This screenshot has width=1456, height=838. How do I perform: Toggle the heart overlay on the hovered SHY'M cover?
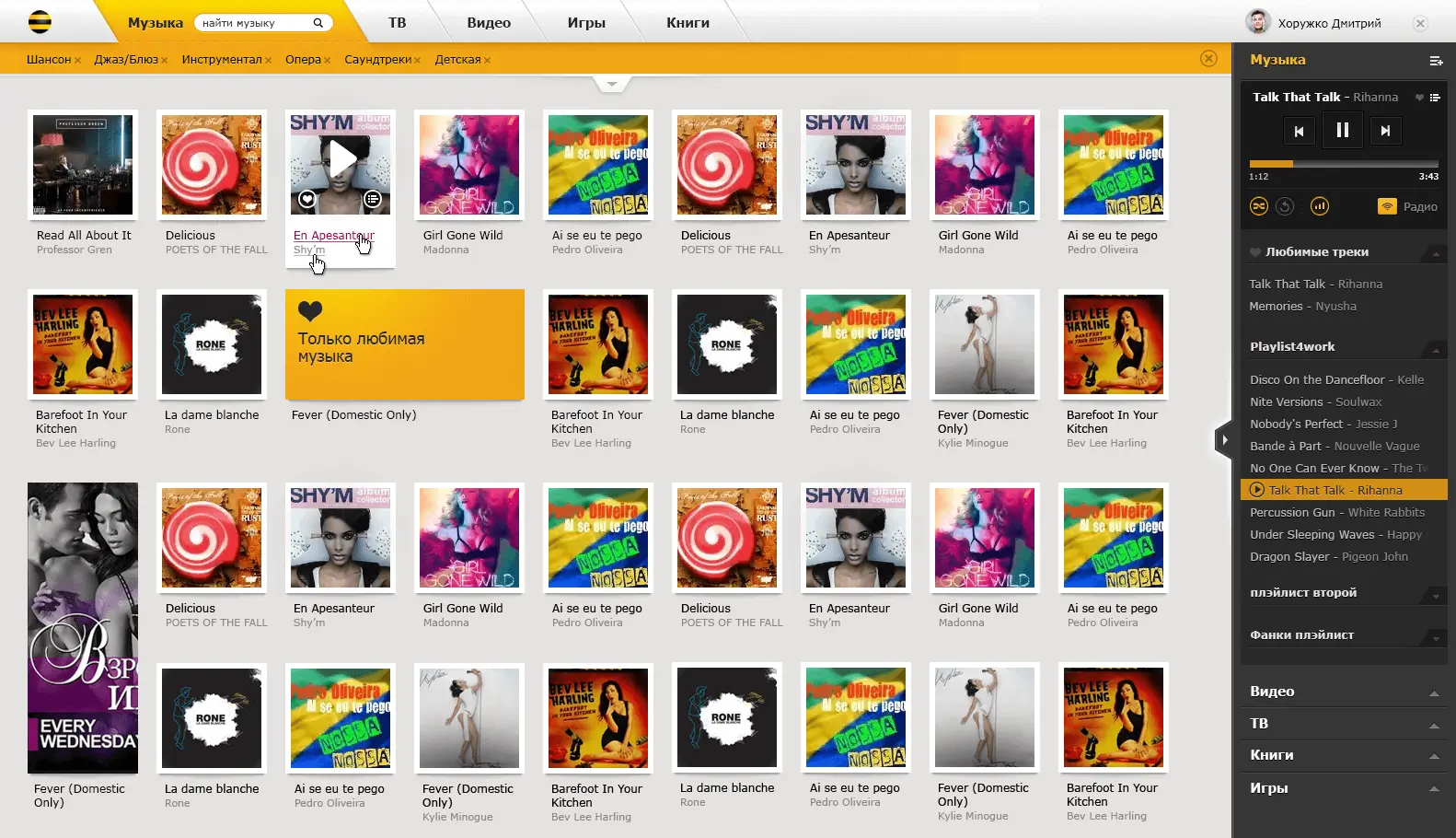click(x=307, y=199)
